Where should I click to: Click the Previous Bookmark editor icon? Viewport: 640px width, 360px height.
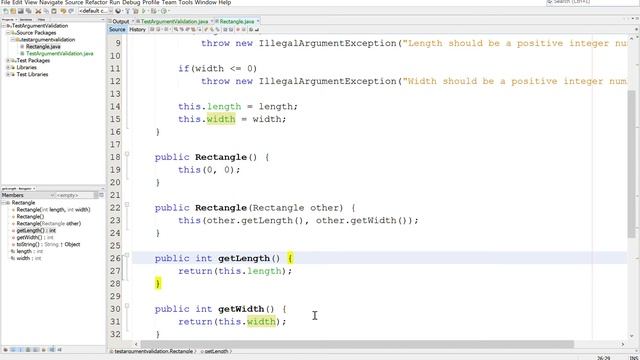click(206, 29)
